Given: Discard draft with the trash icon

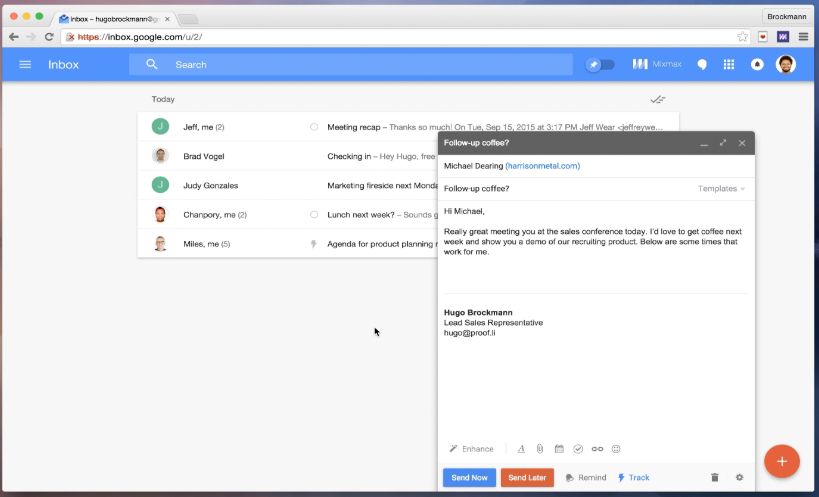Looking at the screenshot, I should click(x=714, y=478).
